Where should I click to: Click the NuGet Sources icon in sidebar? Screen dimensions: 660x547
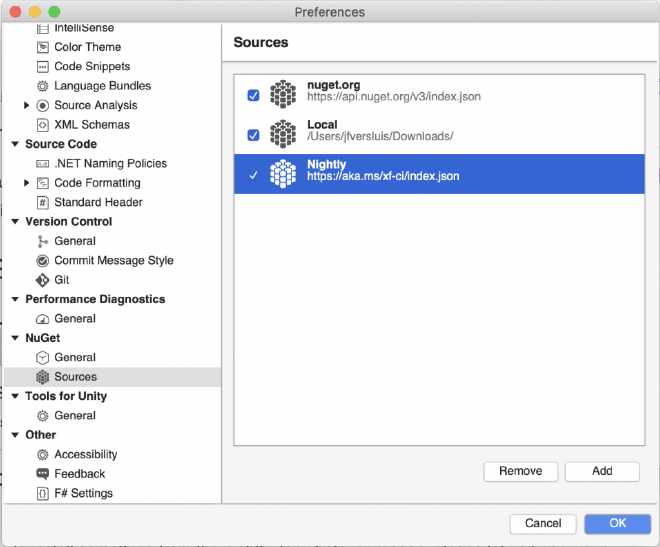[43, 377]
